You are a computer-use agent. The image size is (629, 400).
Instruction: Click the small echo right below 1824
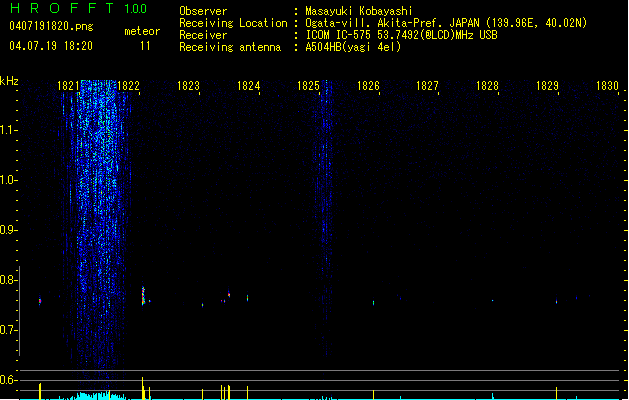point(248,298)
